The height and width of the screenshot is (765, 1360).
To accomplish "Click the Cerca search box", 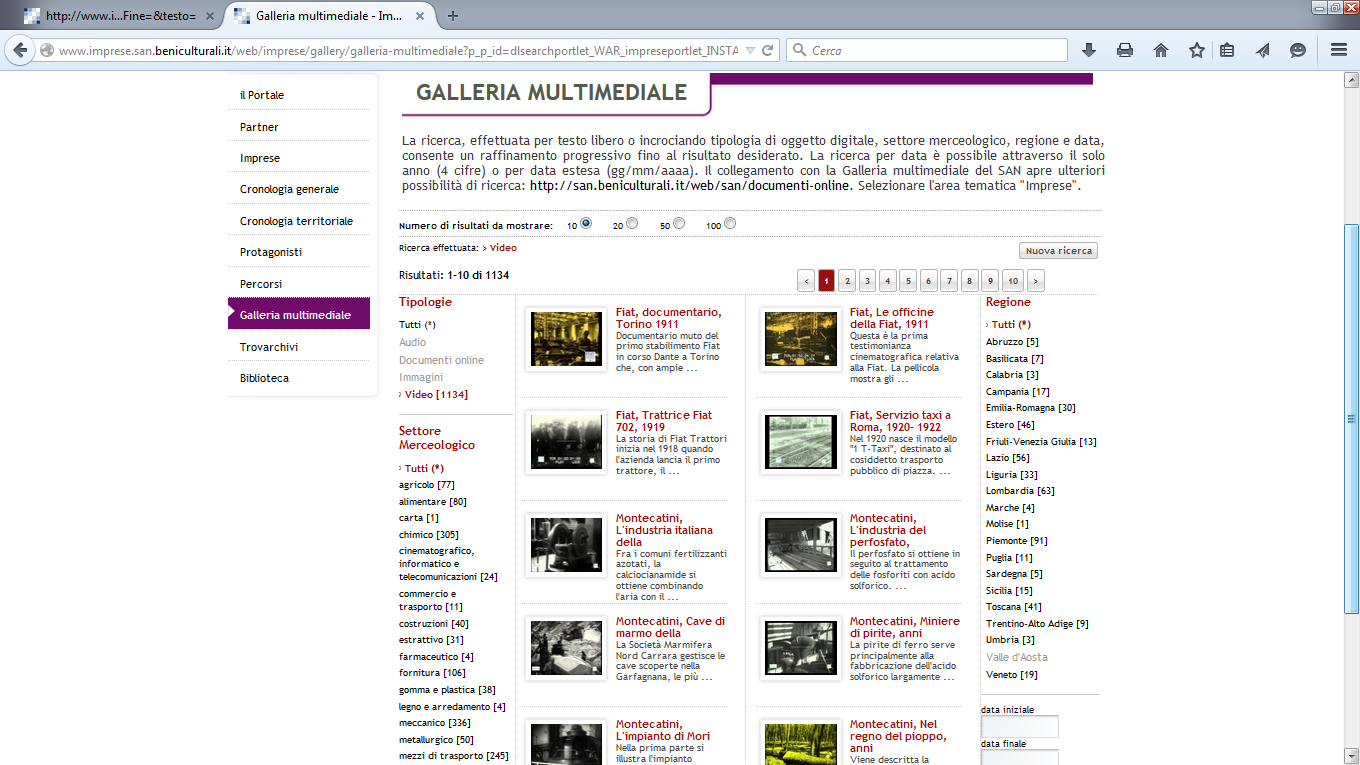I will tap(927, 50).
